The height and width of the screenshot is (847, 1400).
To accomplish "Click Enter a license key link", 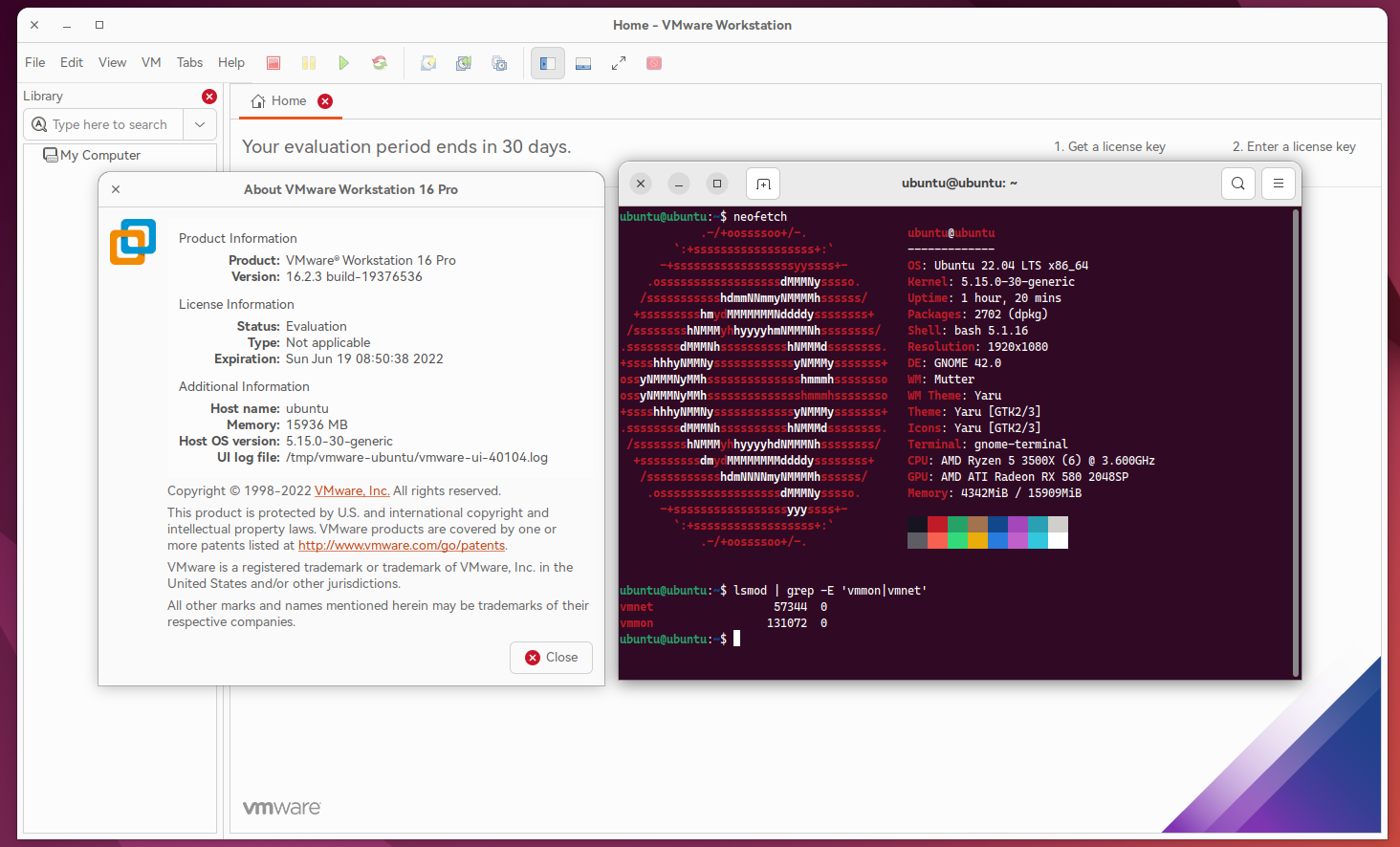I will tap(1294, 146).
